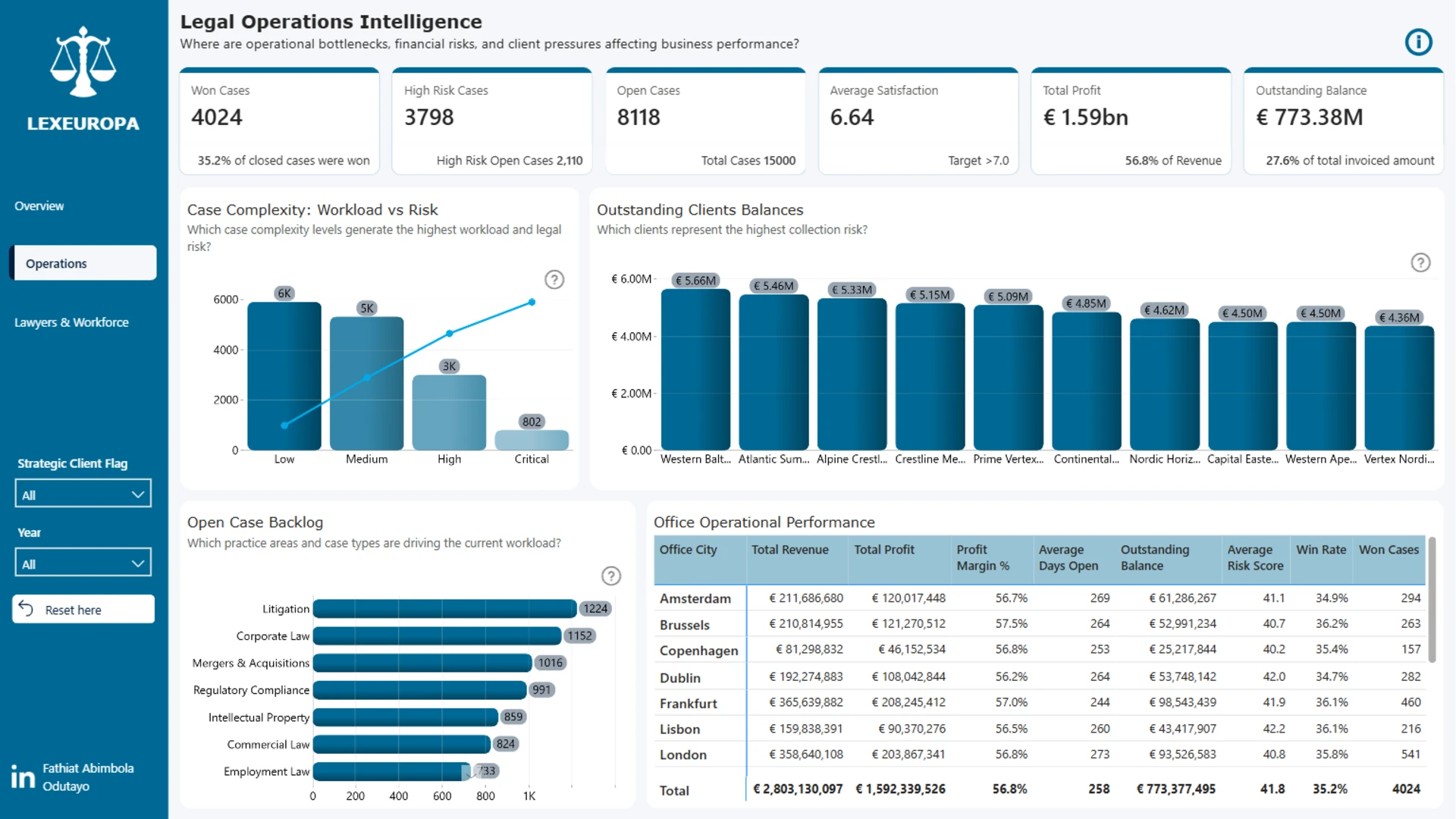Select the Mergers & Acquisitions backlog bar
The height and width of the screenshot is (819, 1456).
tap(422, 663)
